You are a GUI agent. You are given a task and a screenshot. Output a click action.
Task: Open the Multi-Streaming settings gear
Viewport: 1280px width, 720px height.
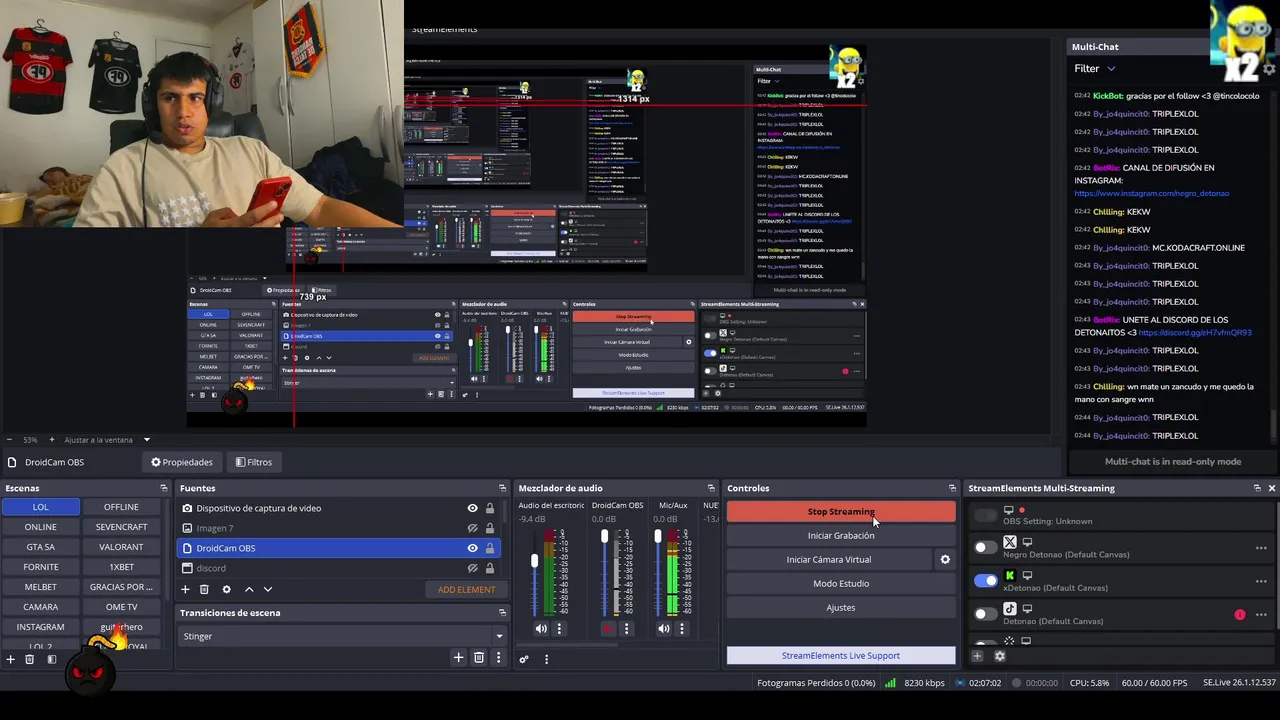click(999, 656)
